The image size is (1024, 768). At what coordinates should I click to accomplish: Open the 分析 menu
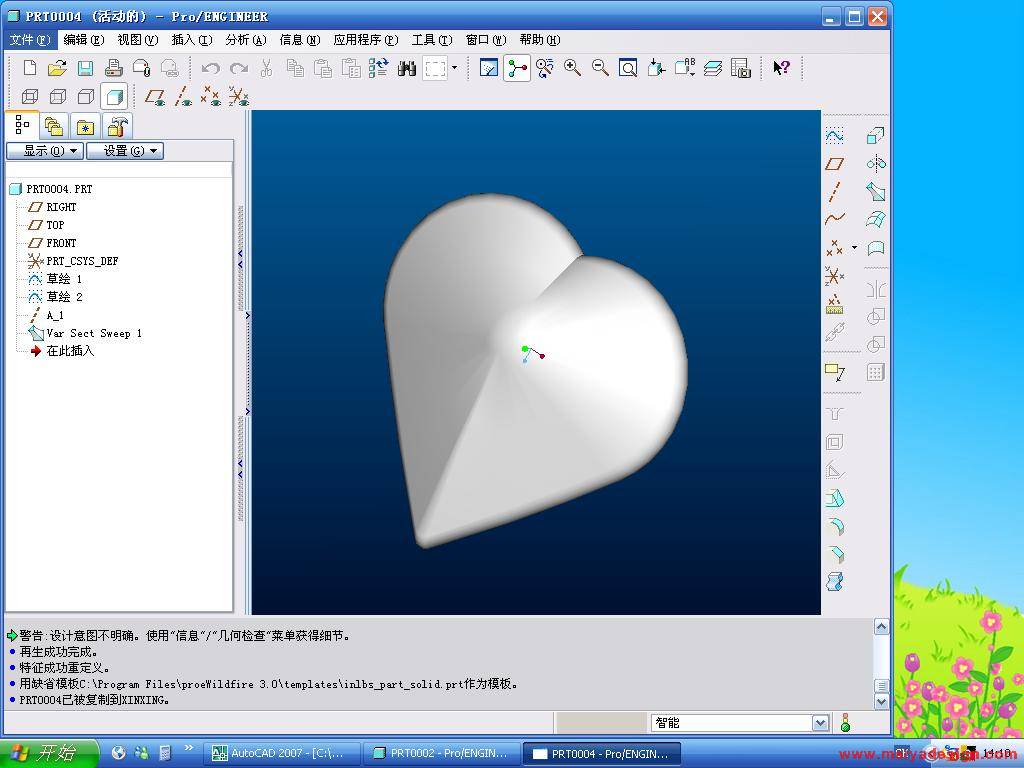click(245, 40)
